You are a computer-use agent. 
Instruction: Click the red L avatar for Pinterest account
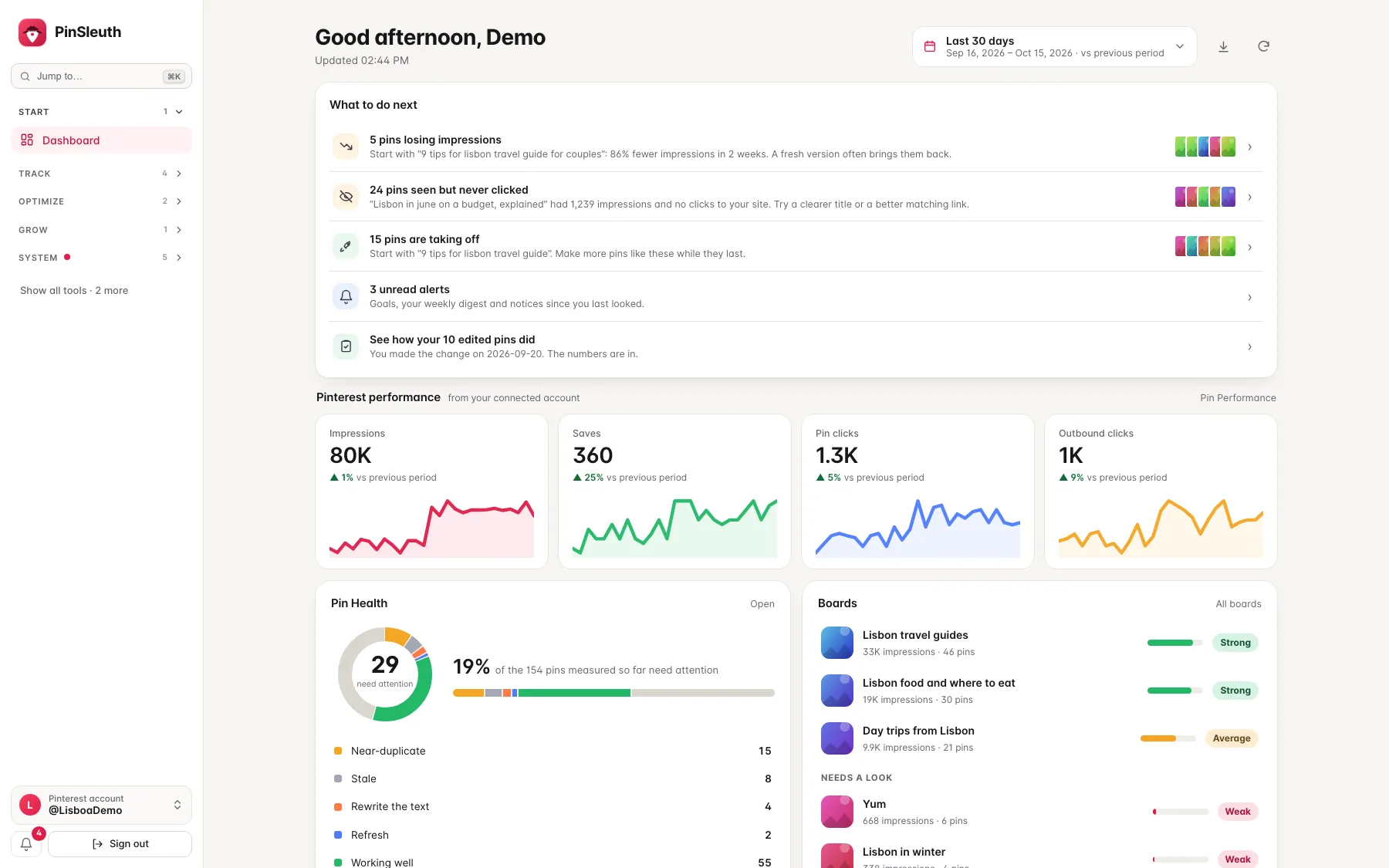click(x=30, y=805)
